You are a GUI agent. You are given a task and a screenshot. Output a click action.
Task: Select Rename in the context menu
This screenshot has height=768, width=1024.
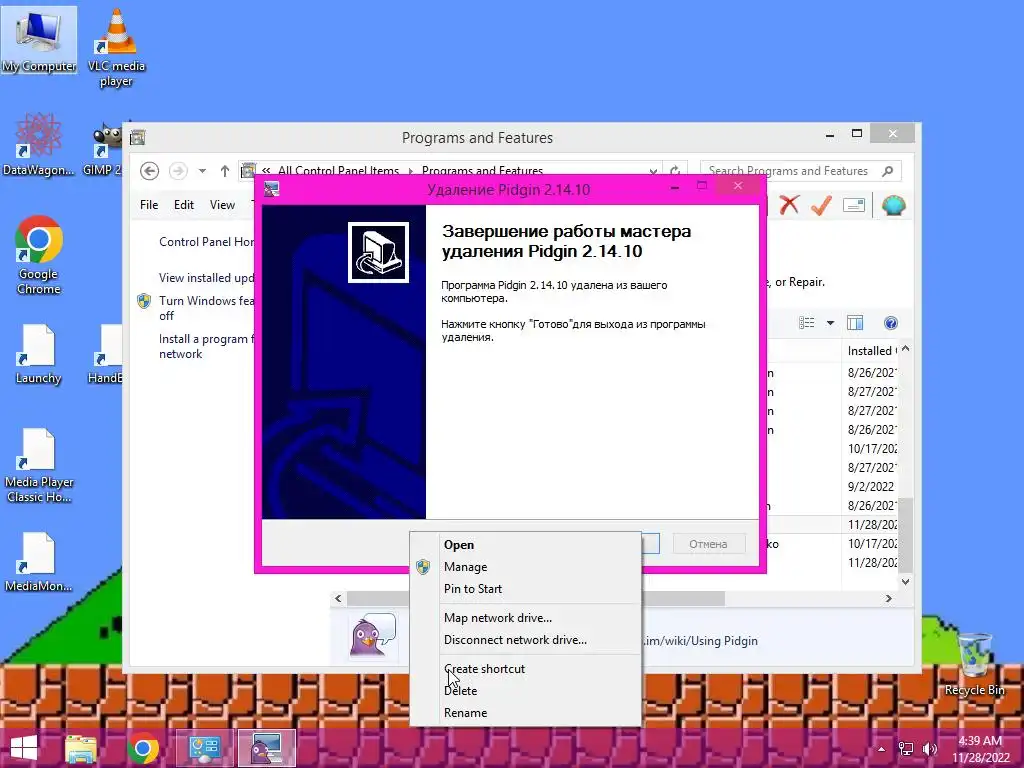465,712
